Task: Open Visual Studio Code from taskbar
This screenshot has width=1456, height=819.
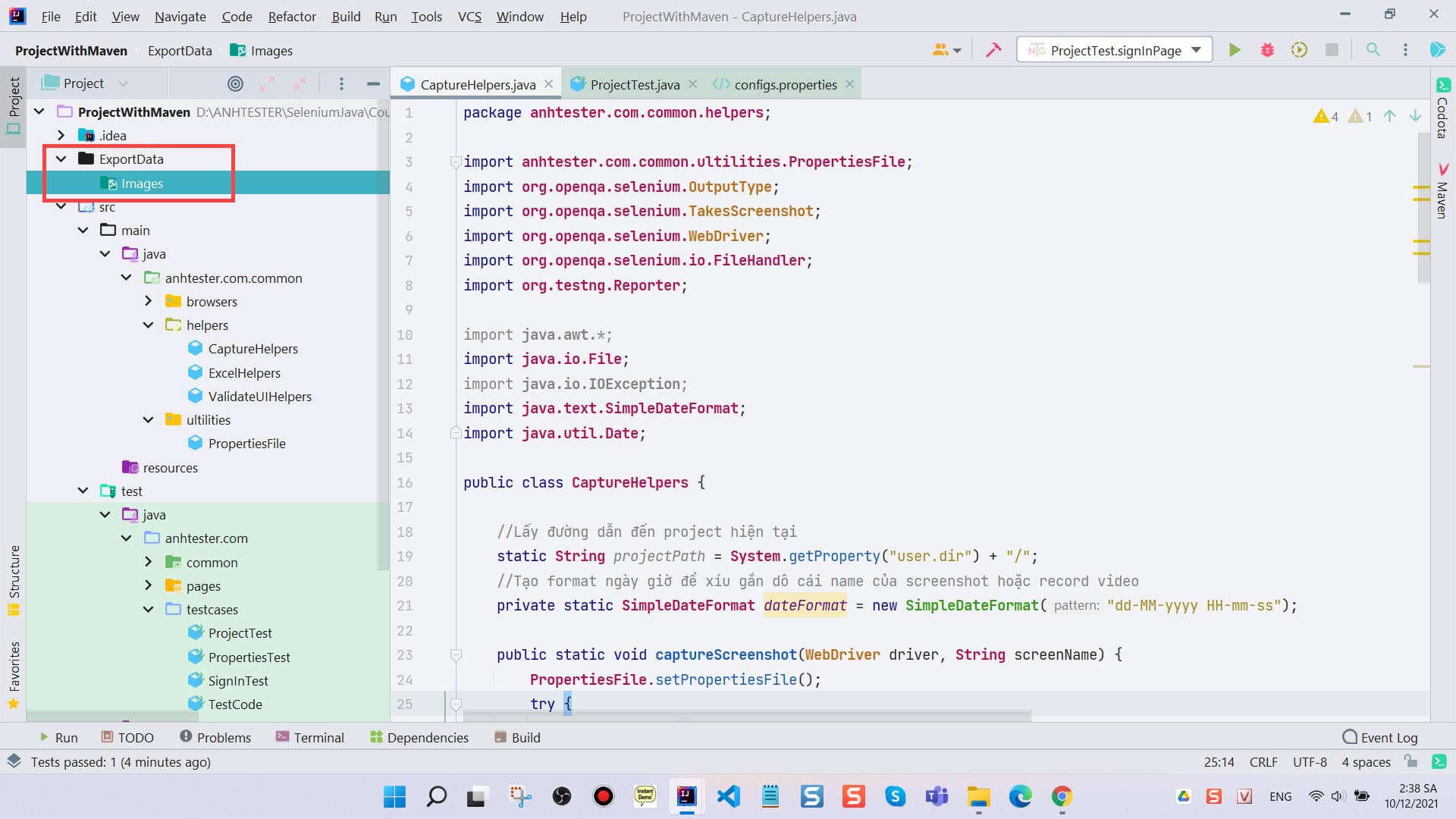Action: click(x=728, y=796)
